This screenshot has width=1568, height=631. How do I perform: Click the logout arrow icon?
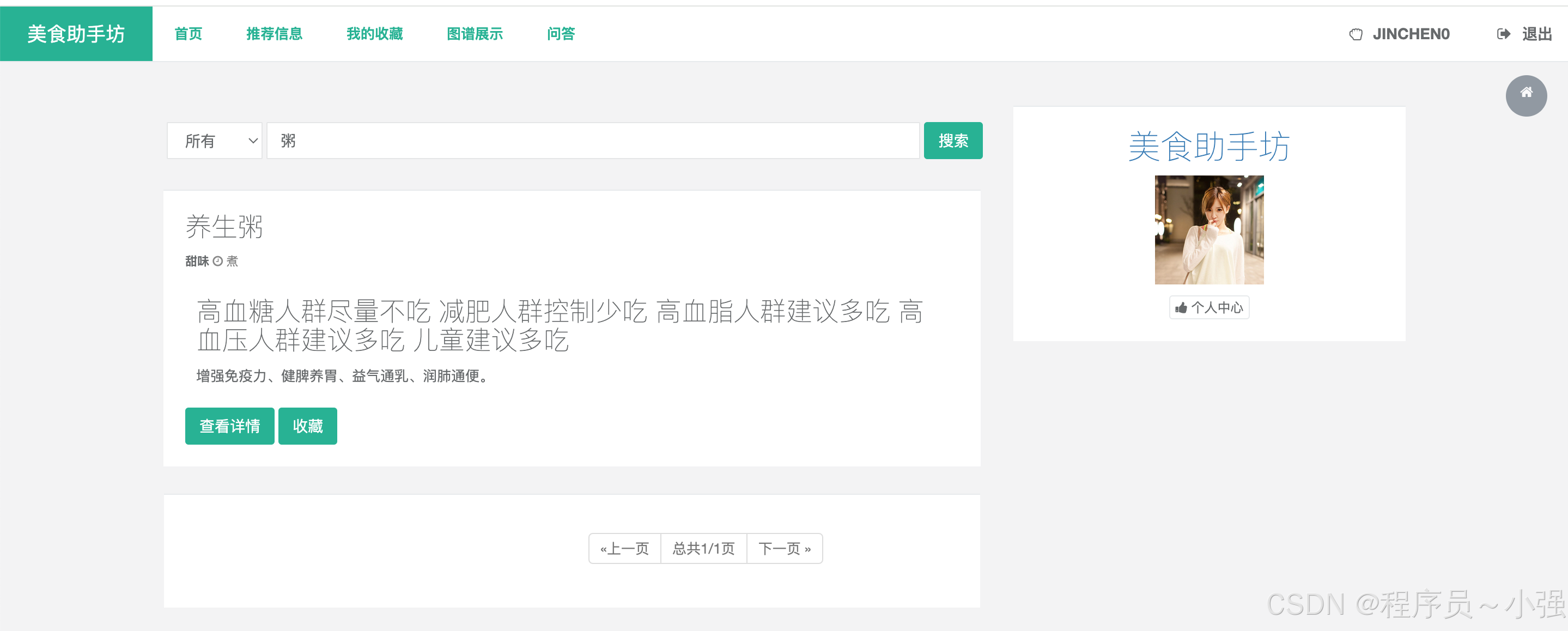click(1503, 34)
